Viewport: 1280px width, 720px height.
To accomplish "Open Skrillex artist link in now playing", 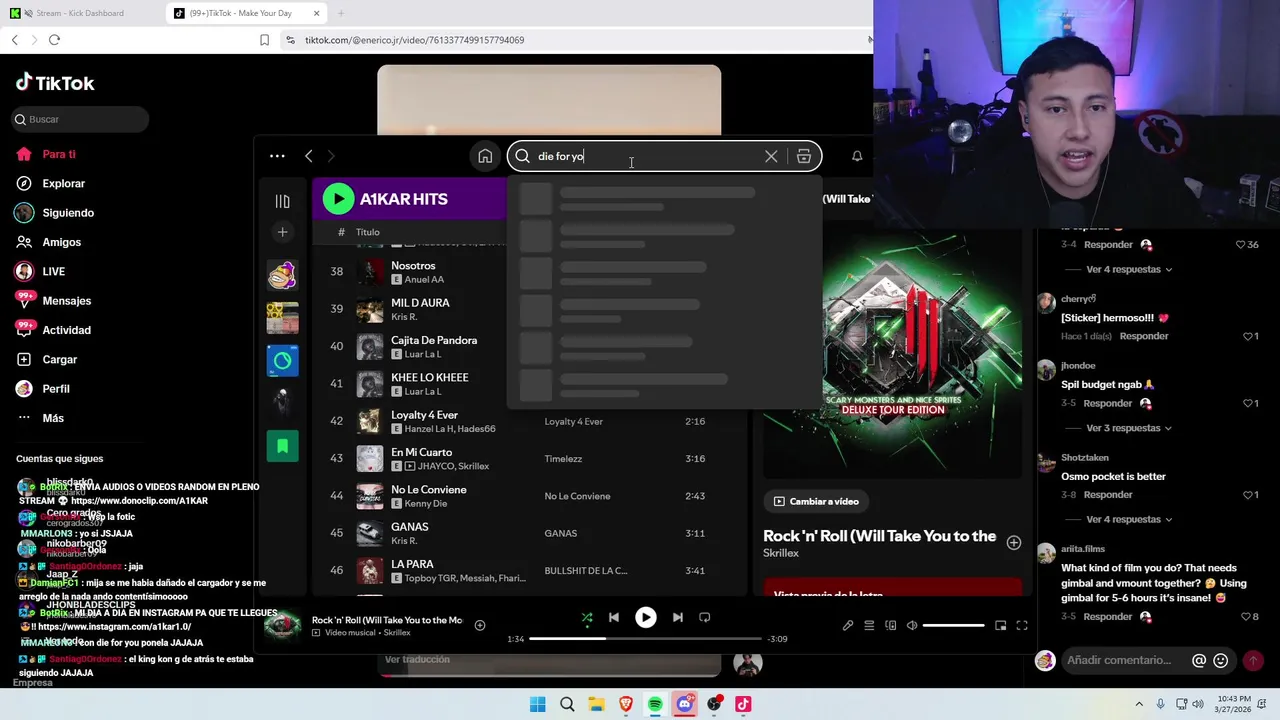I will (x=781, y=553).
